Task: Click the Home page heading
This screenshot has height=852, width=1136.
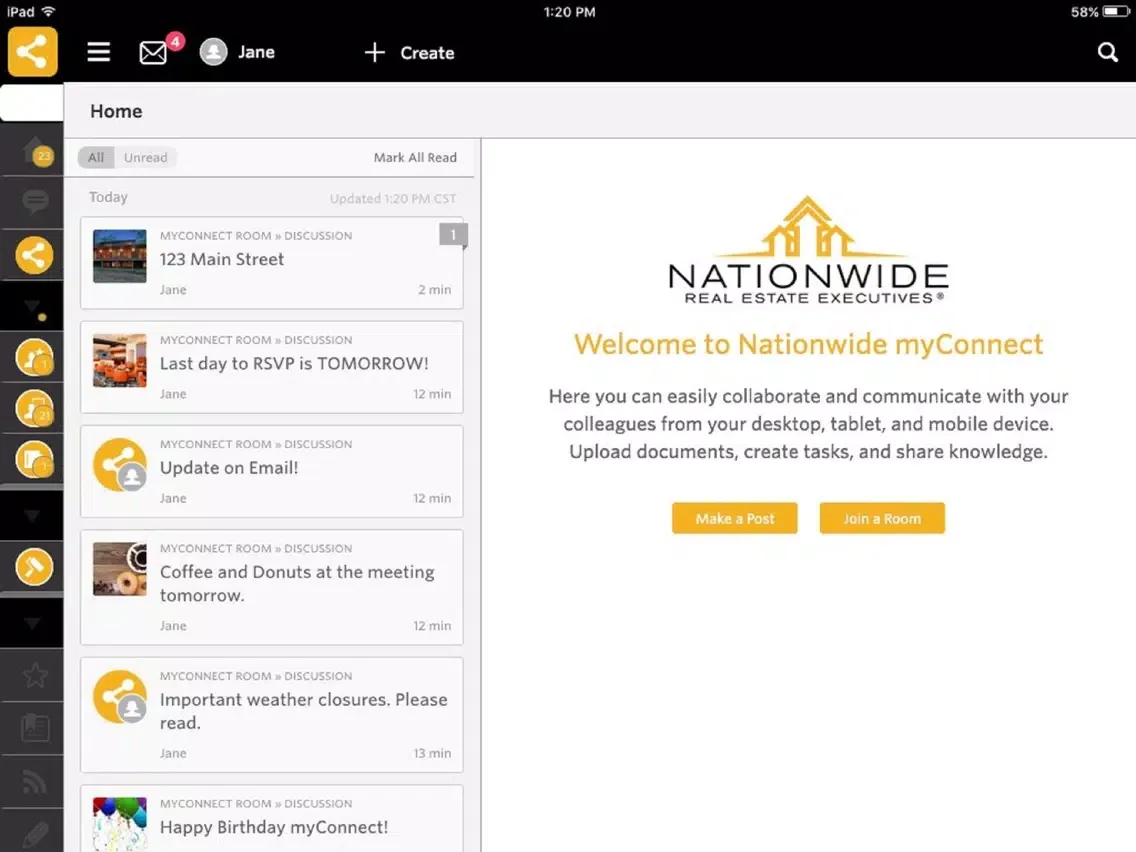Action: [x=116, y=111]
